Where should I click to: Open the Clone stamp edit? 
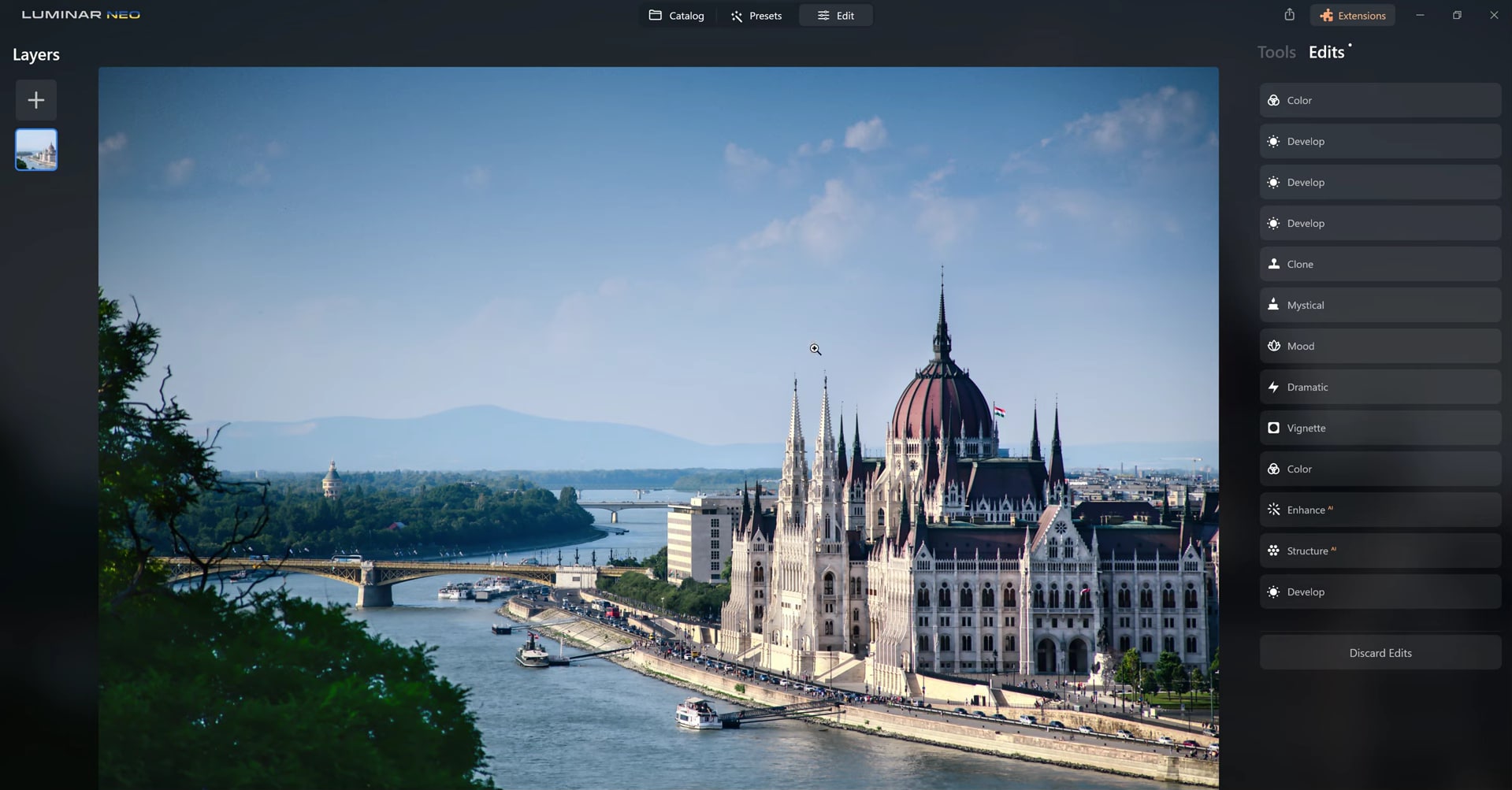[x=1380, y=265]
